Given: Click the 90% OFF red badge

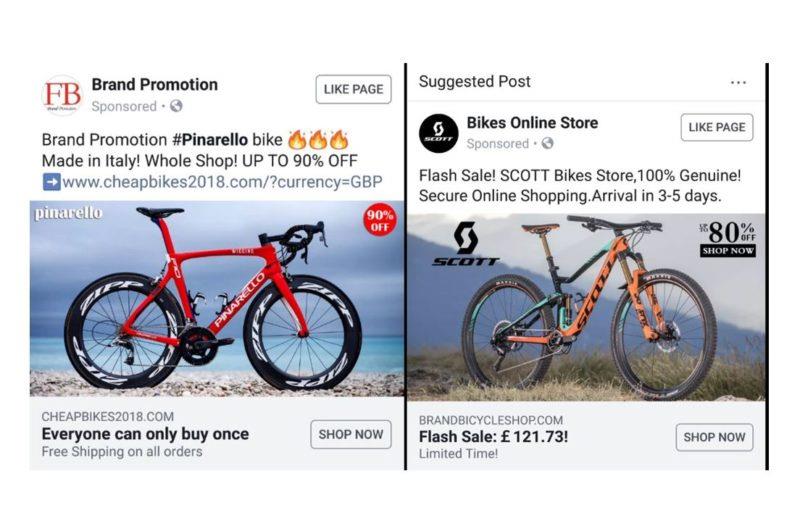Looking at the screenshot, I should 380,220.
